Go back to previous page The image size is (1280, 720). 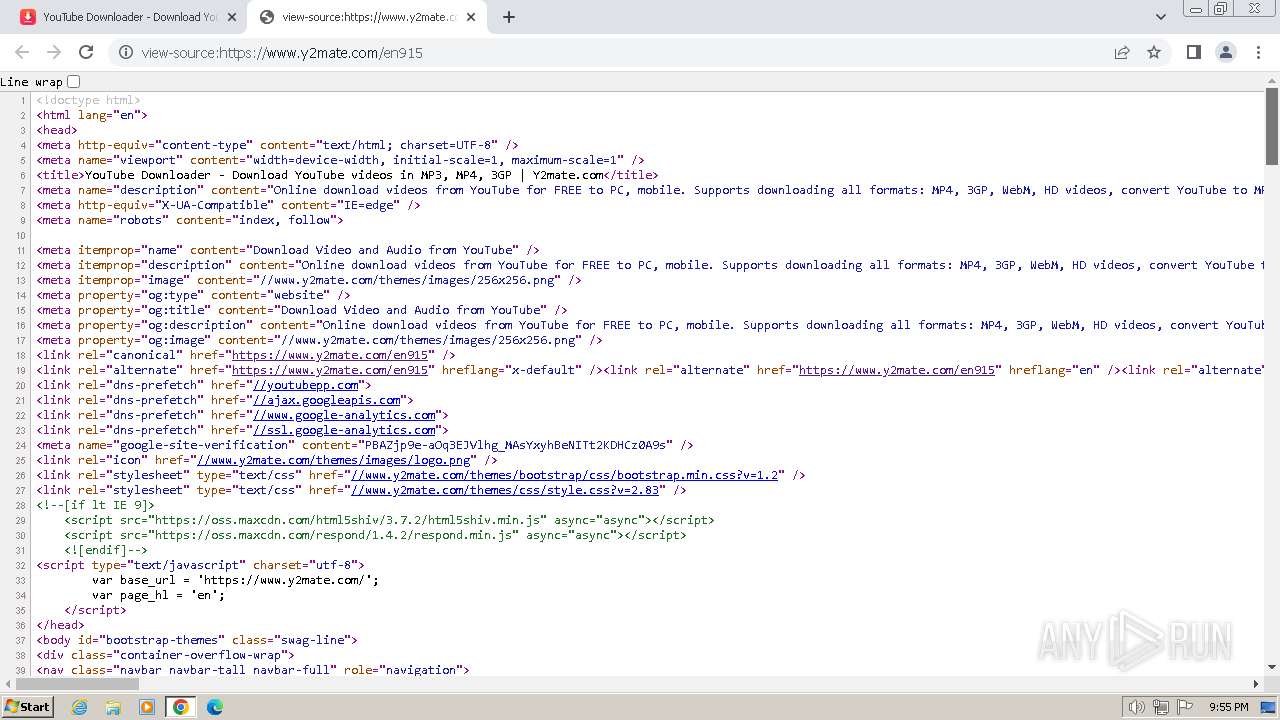coord(22,52)
